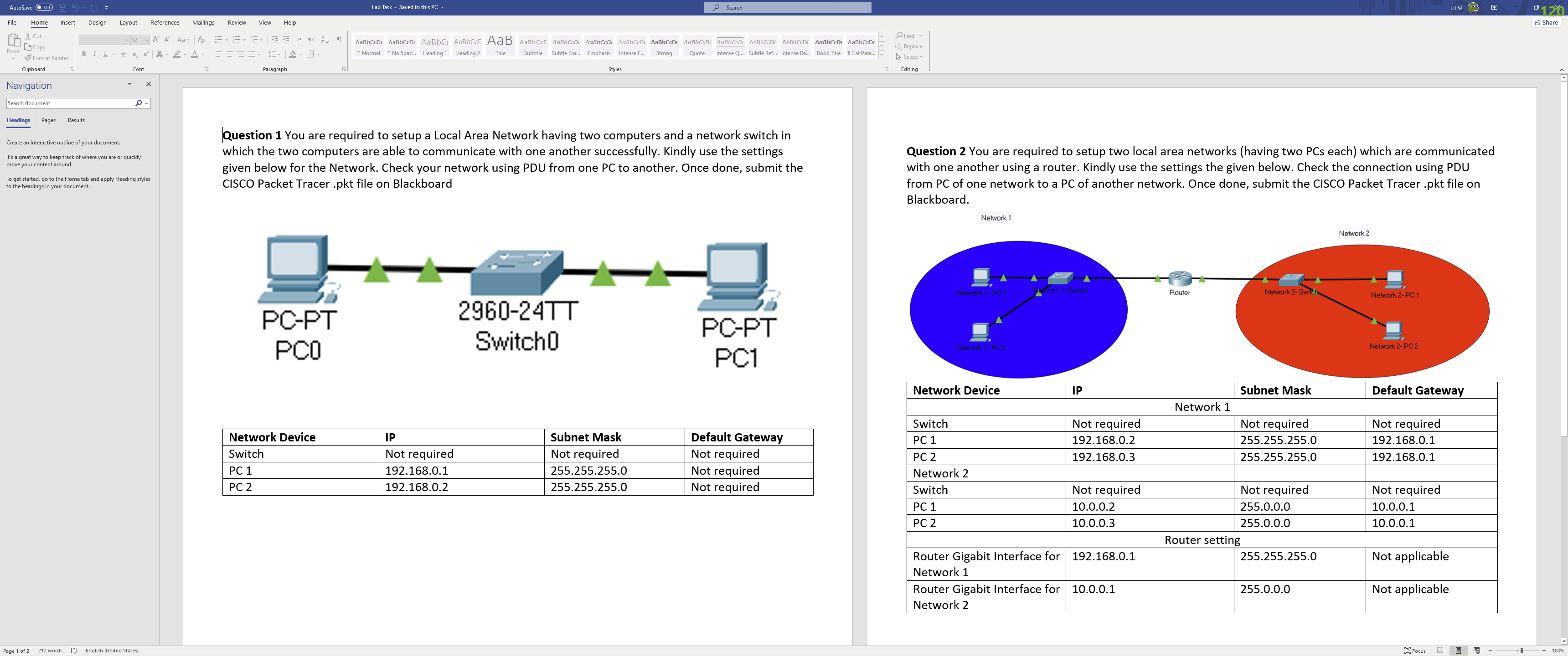Click the Clear All Formatting icon

click(201, 40)
